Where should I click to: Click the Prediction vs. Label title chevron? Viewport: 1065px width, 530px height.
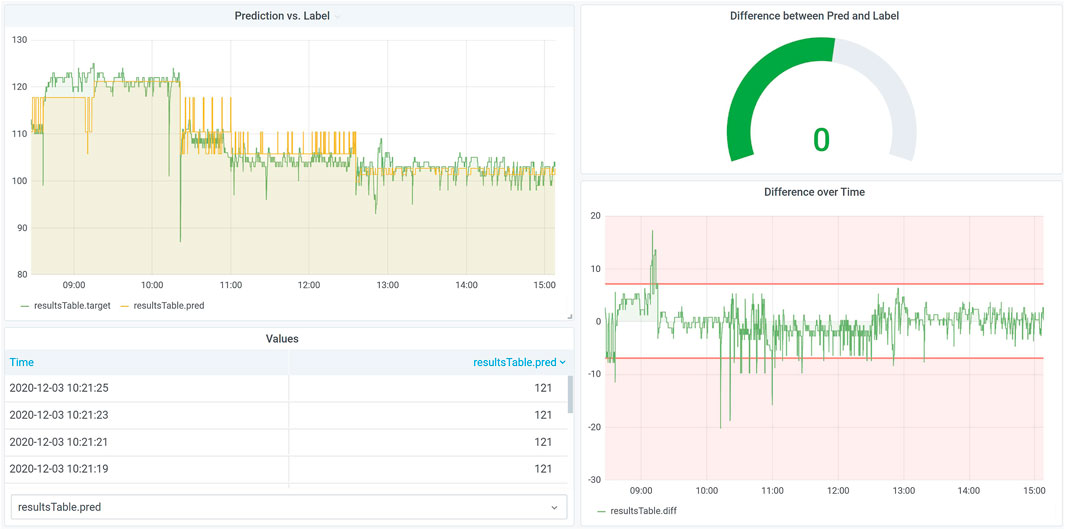338,16
